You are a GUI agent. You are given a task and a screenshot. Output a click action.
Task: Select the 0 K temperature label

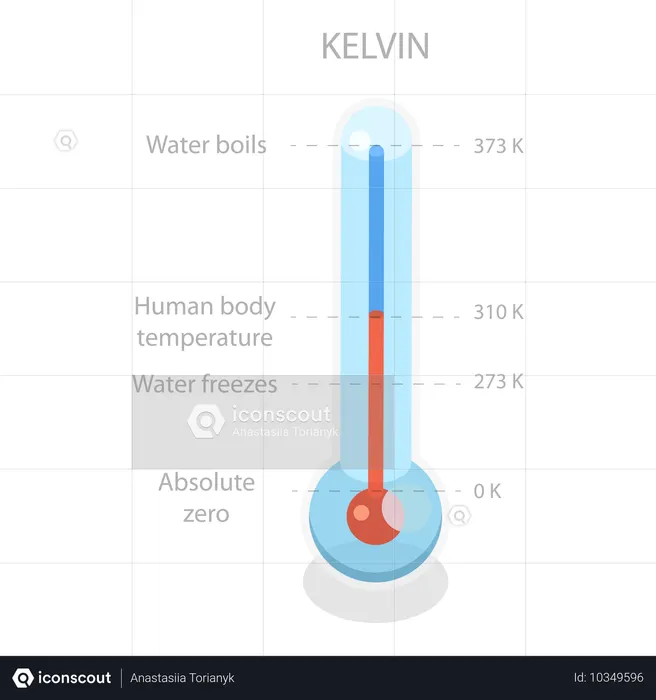[487, 491]
